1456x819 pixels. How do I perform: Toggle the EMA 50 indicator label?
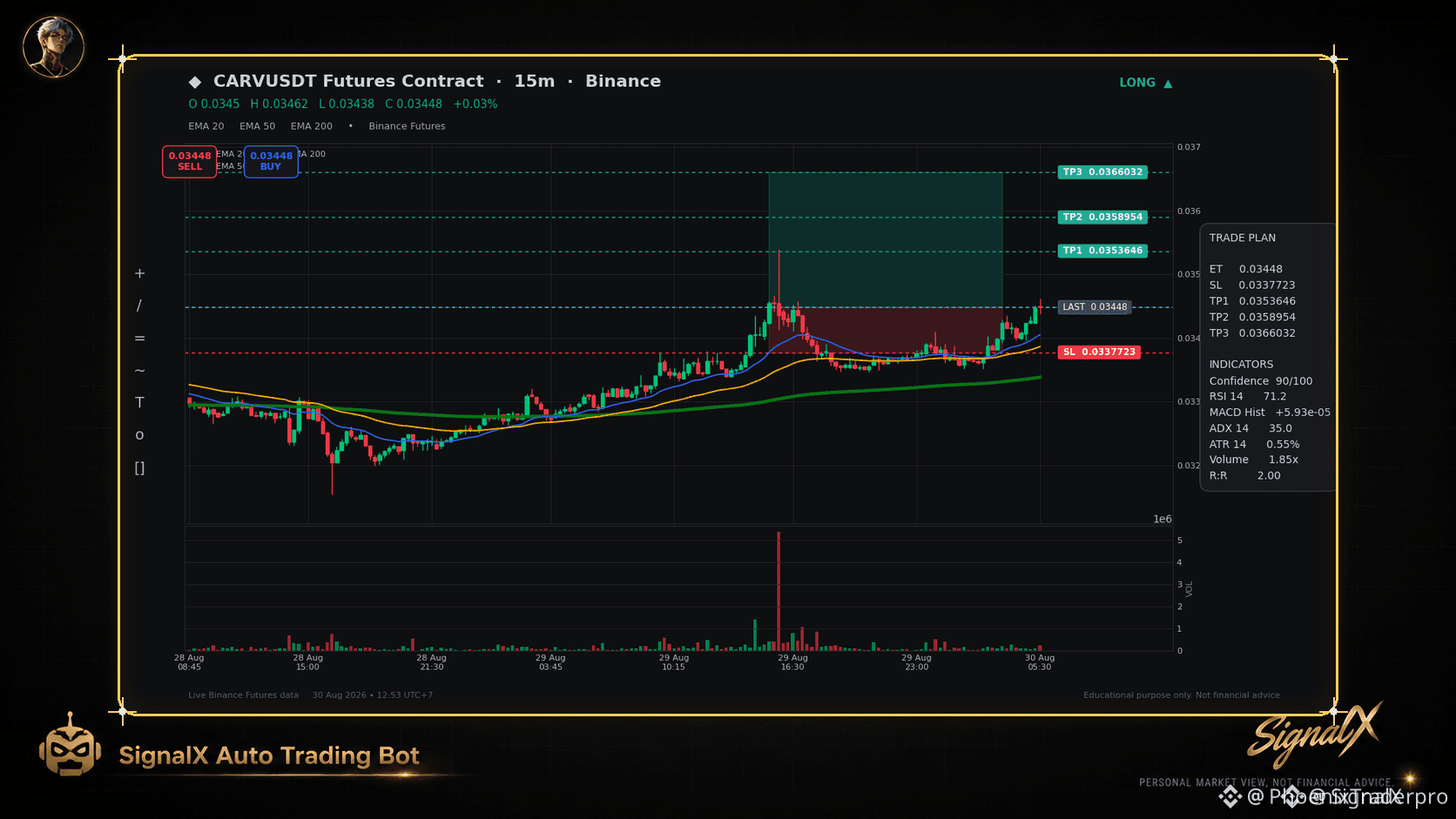[257, 126]
